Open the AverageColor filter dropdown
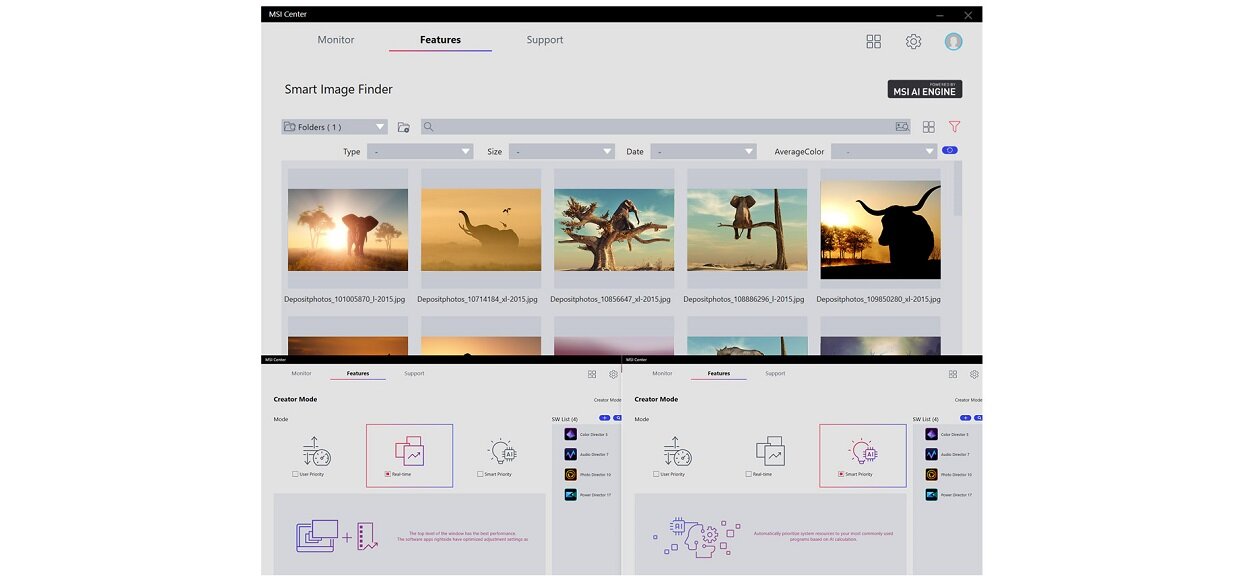1250x581 pixels. [883, 151]
